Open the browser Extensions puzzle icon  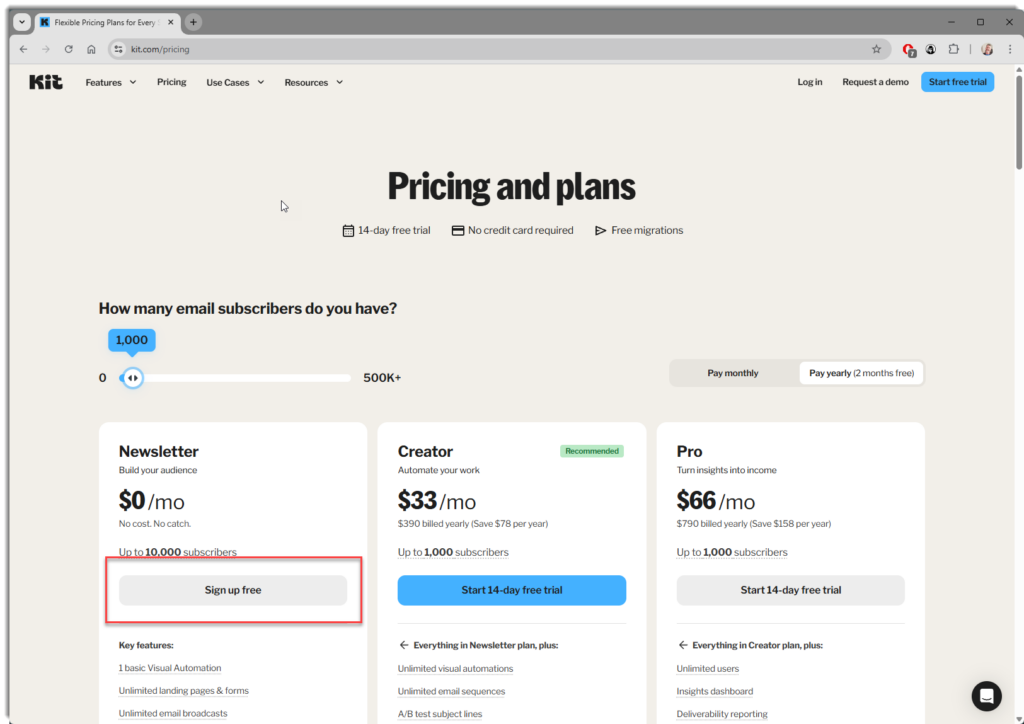(953, 49)
